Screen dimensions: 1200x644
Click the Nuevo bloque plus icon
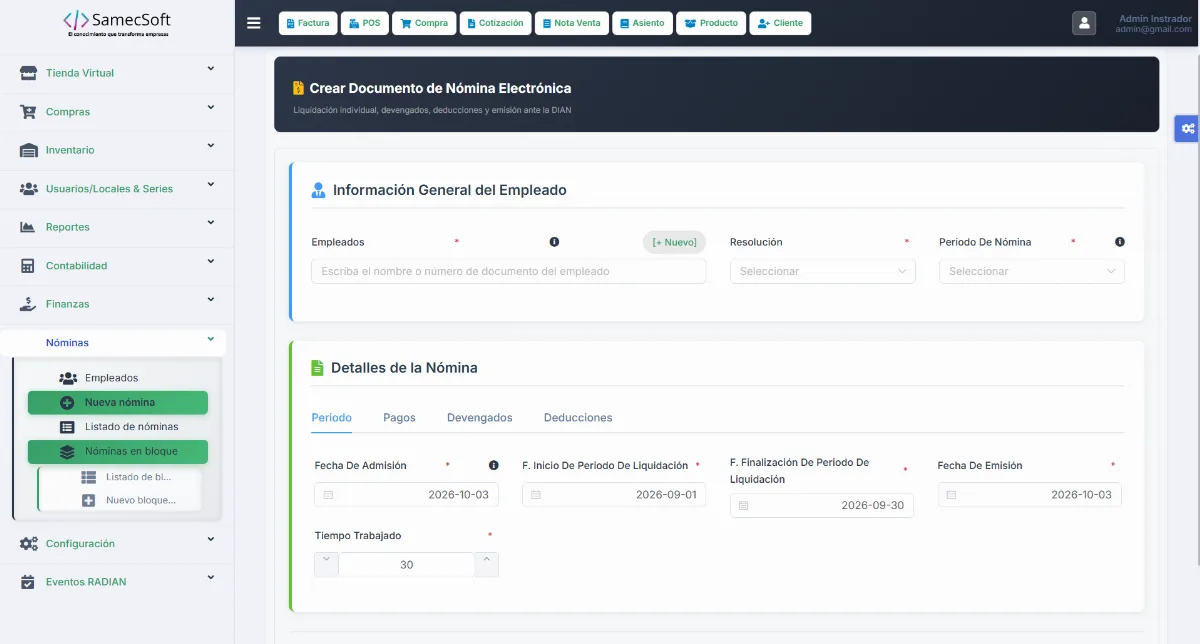pyautogui.click(x=88, y=500)
